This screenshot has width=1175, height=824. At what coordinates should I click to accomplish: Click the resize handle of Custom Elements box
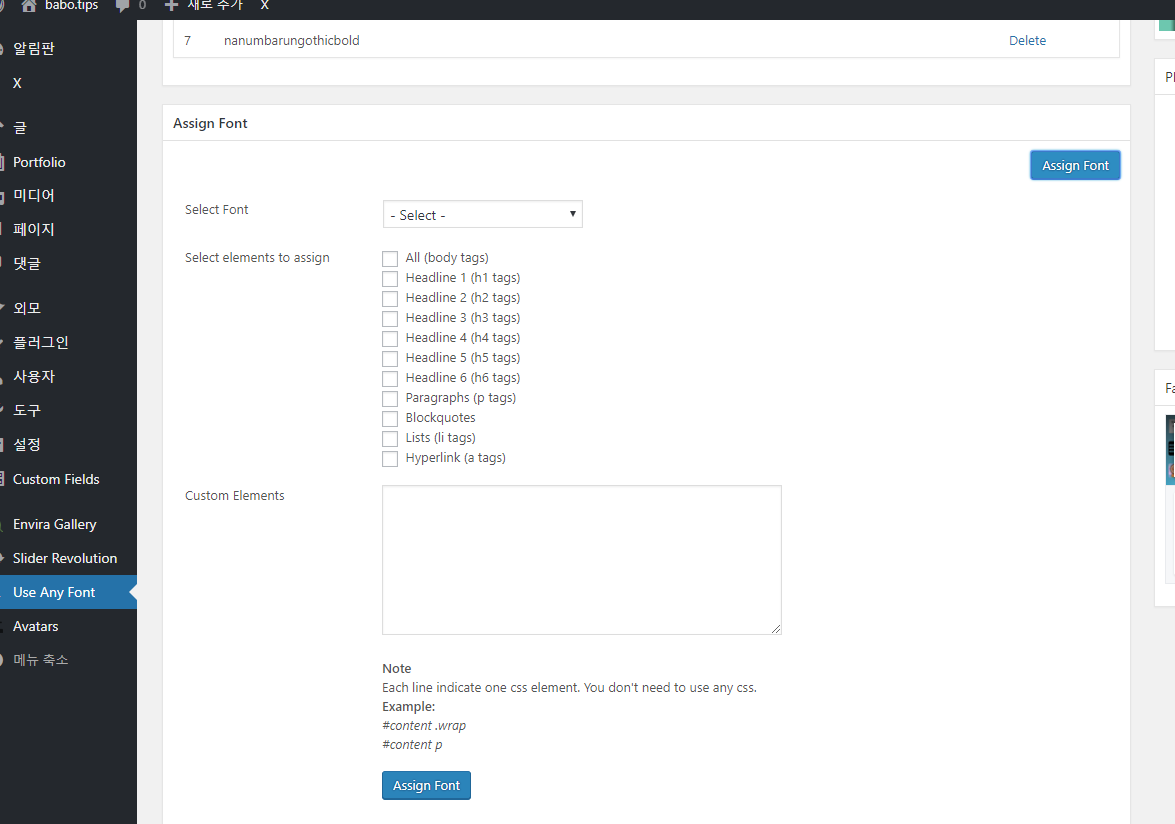click(x=775, y=628)
